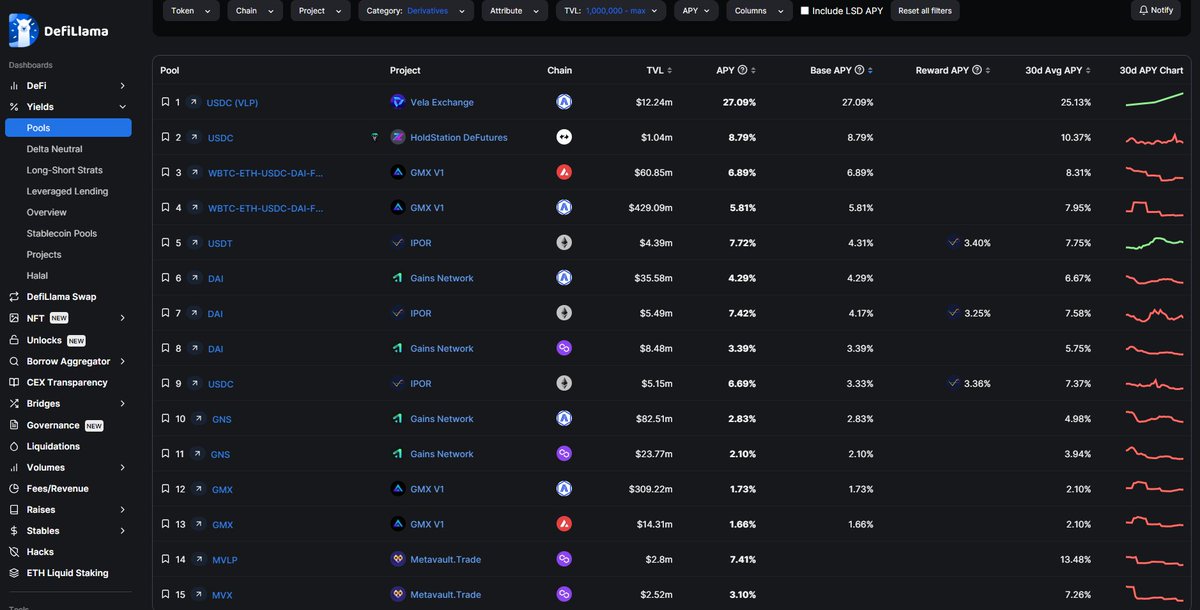Click the Avalanche chain icon in row 3

click(x=563, y=172)
